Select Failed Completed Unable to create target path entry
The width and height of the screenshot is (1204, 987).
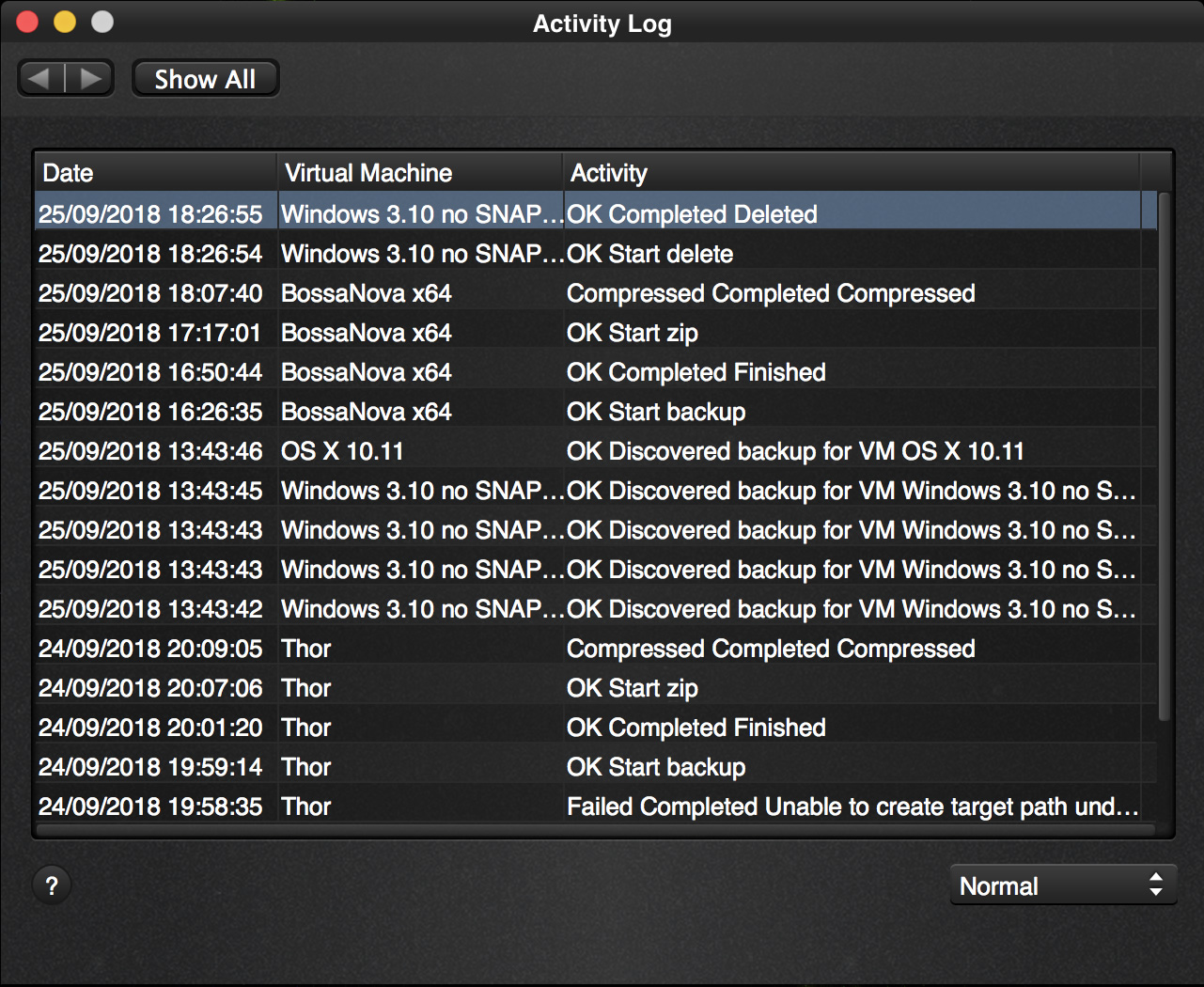(596, 807)
